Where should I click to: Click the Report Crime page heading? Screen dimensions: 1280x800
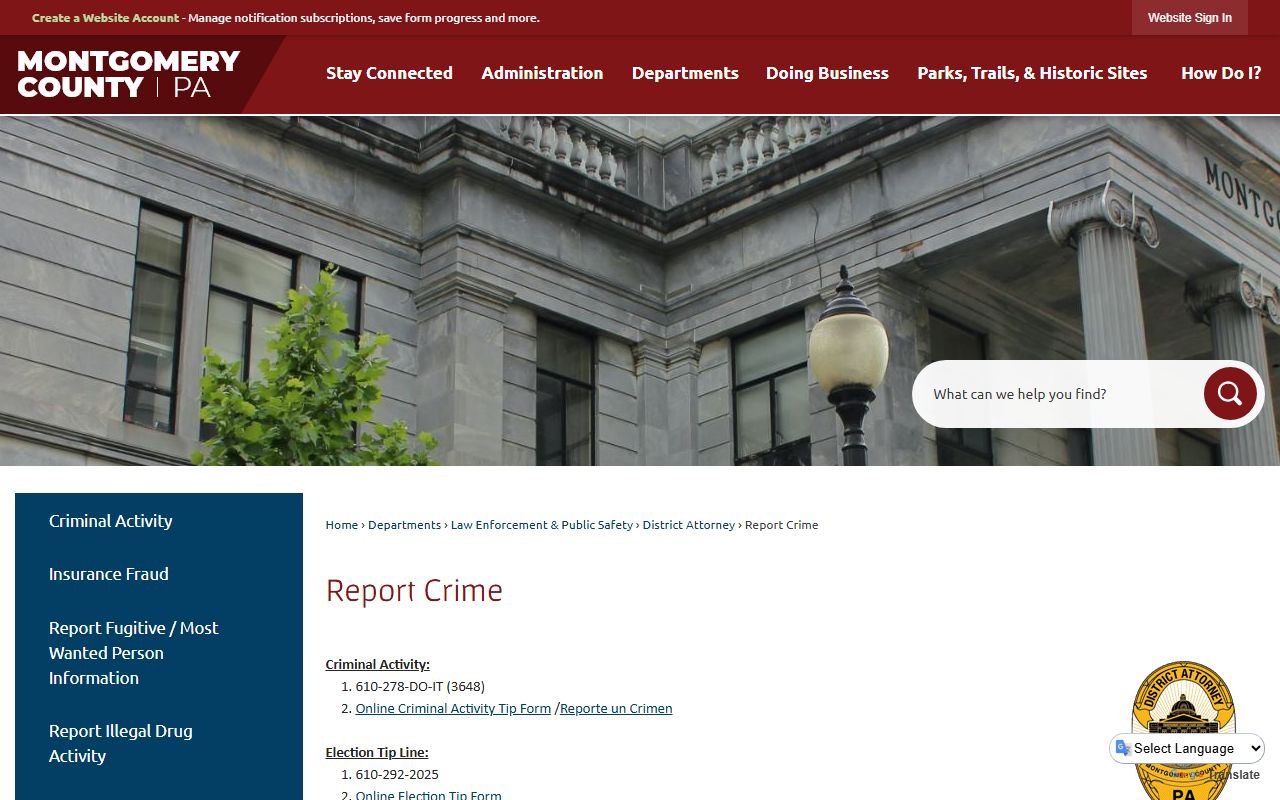(414, 590)
